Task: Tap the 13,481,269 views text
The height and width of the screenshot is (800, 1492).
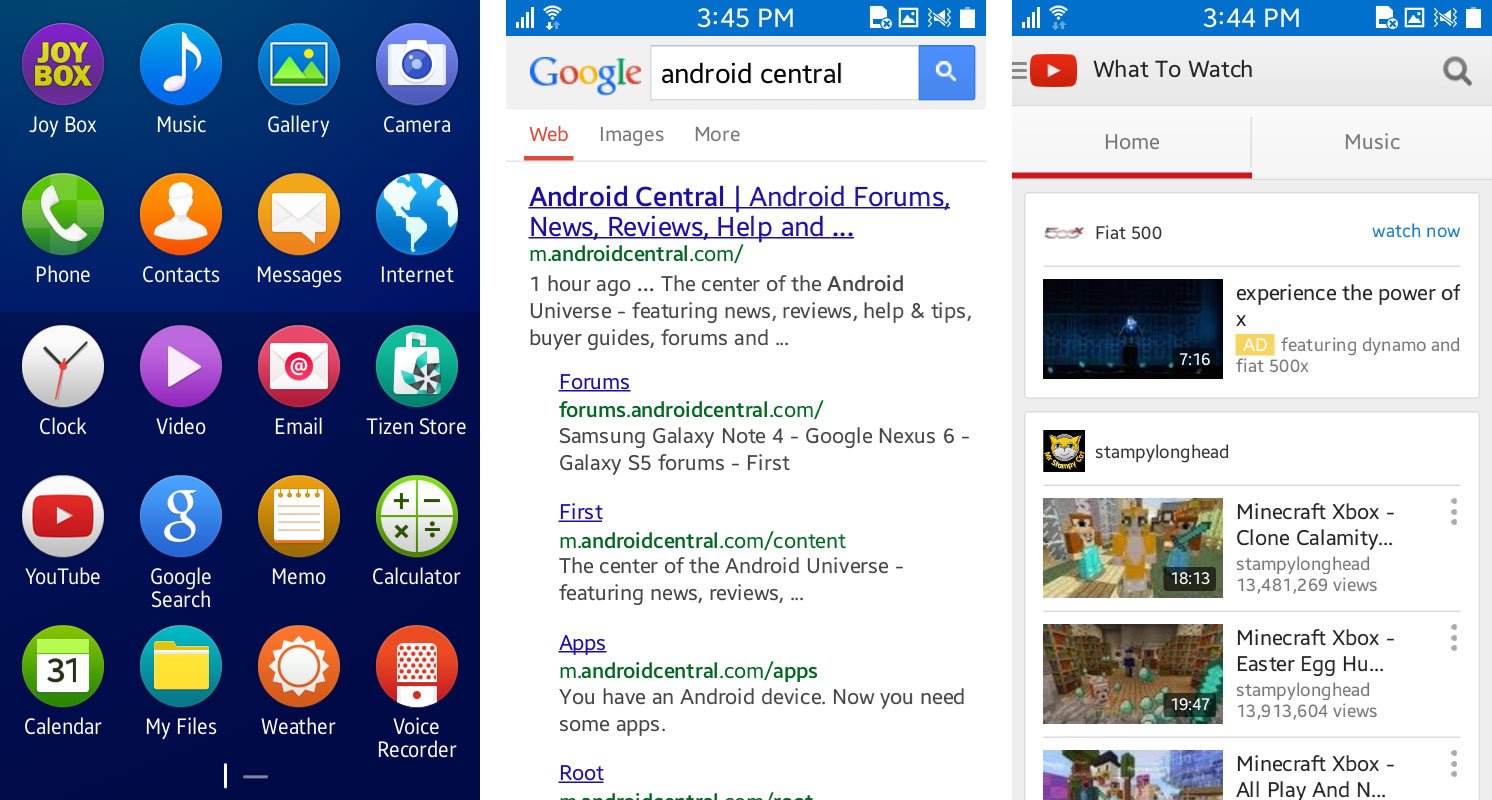Action: [1306, 585]
